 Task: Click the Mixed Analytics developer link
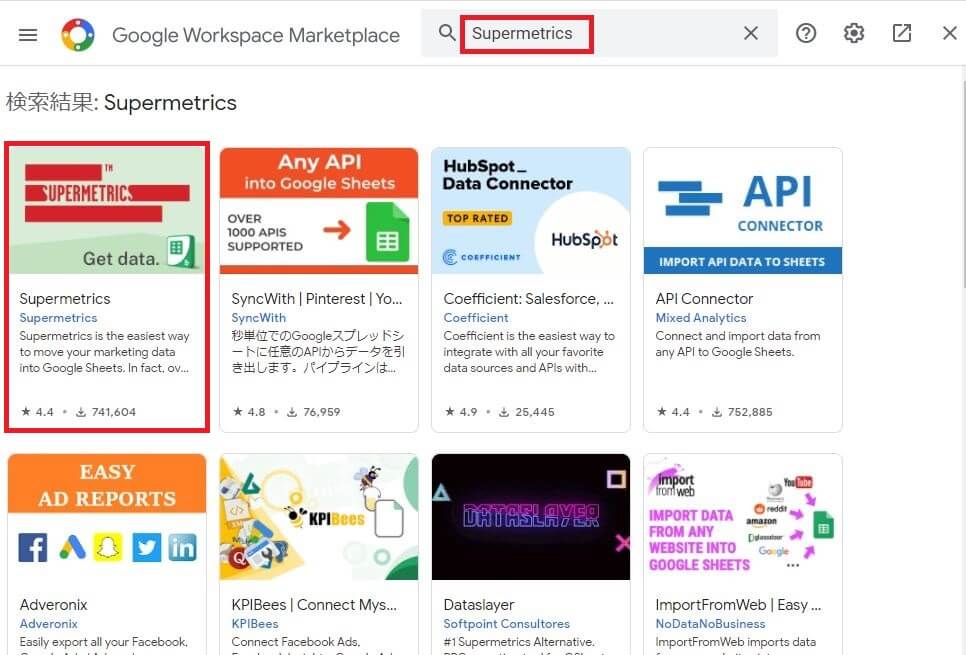(x=700, y=318)
